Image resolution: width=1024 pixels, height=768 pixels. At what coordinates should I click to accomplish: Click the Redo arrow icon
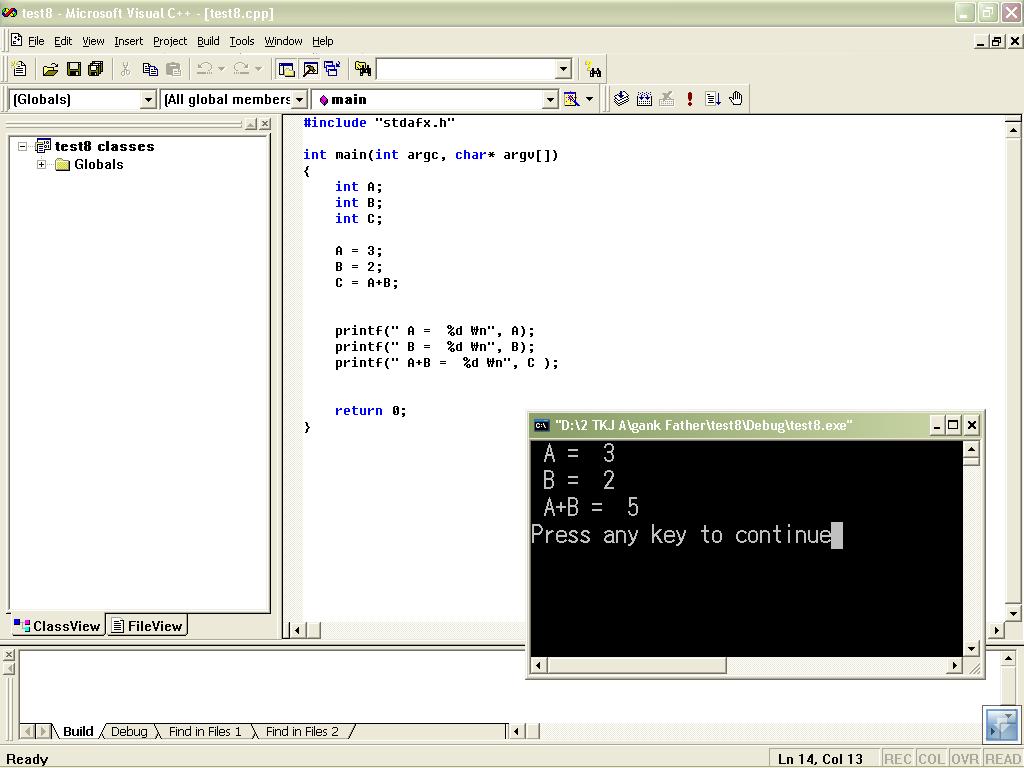click(x=241, y=69)
